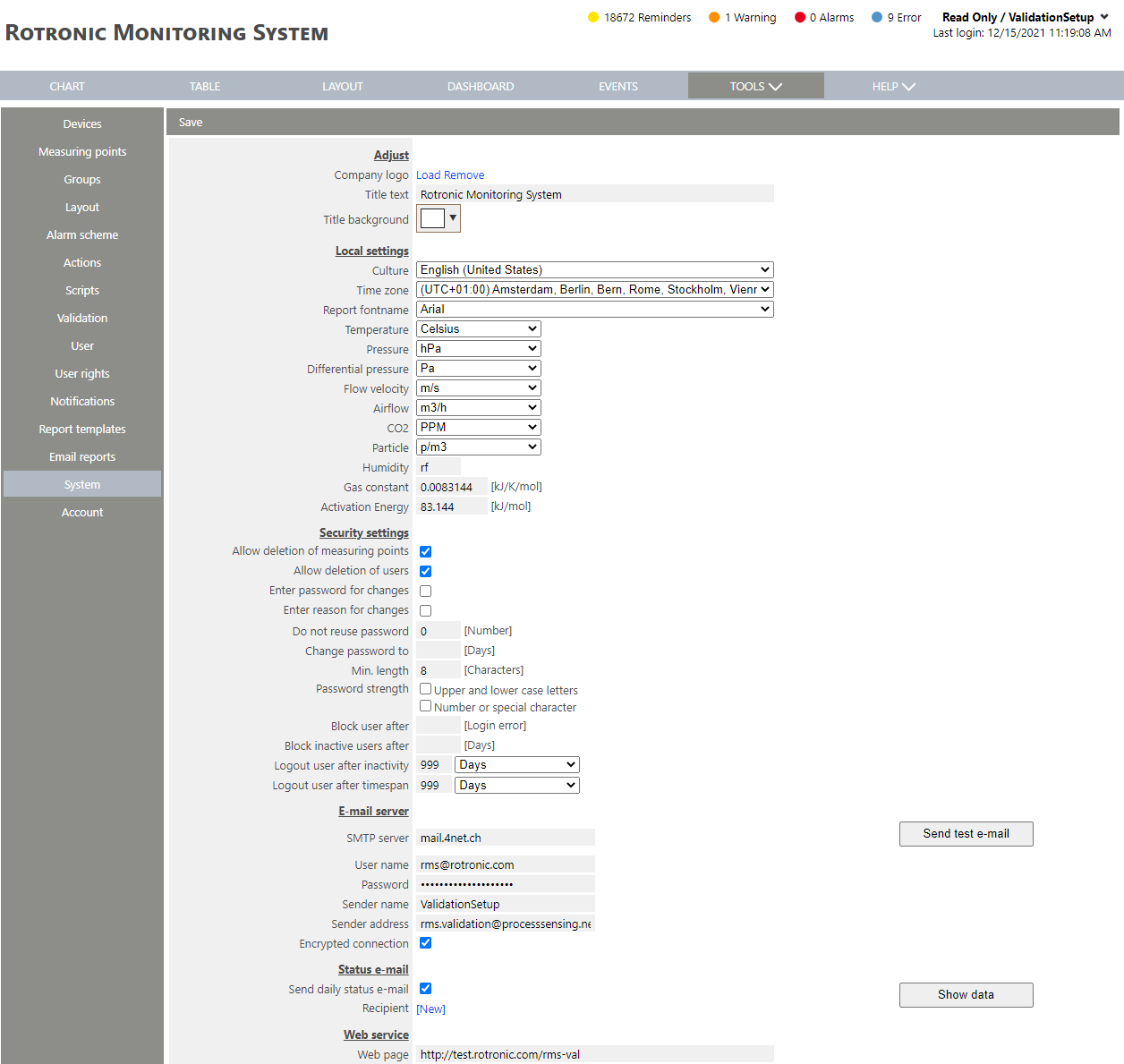Click the Load company logo link
This screenshot has height=1064, width=1124.
tap(429, 174)
